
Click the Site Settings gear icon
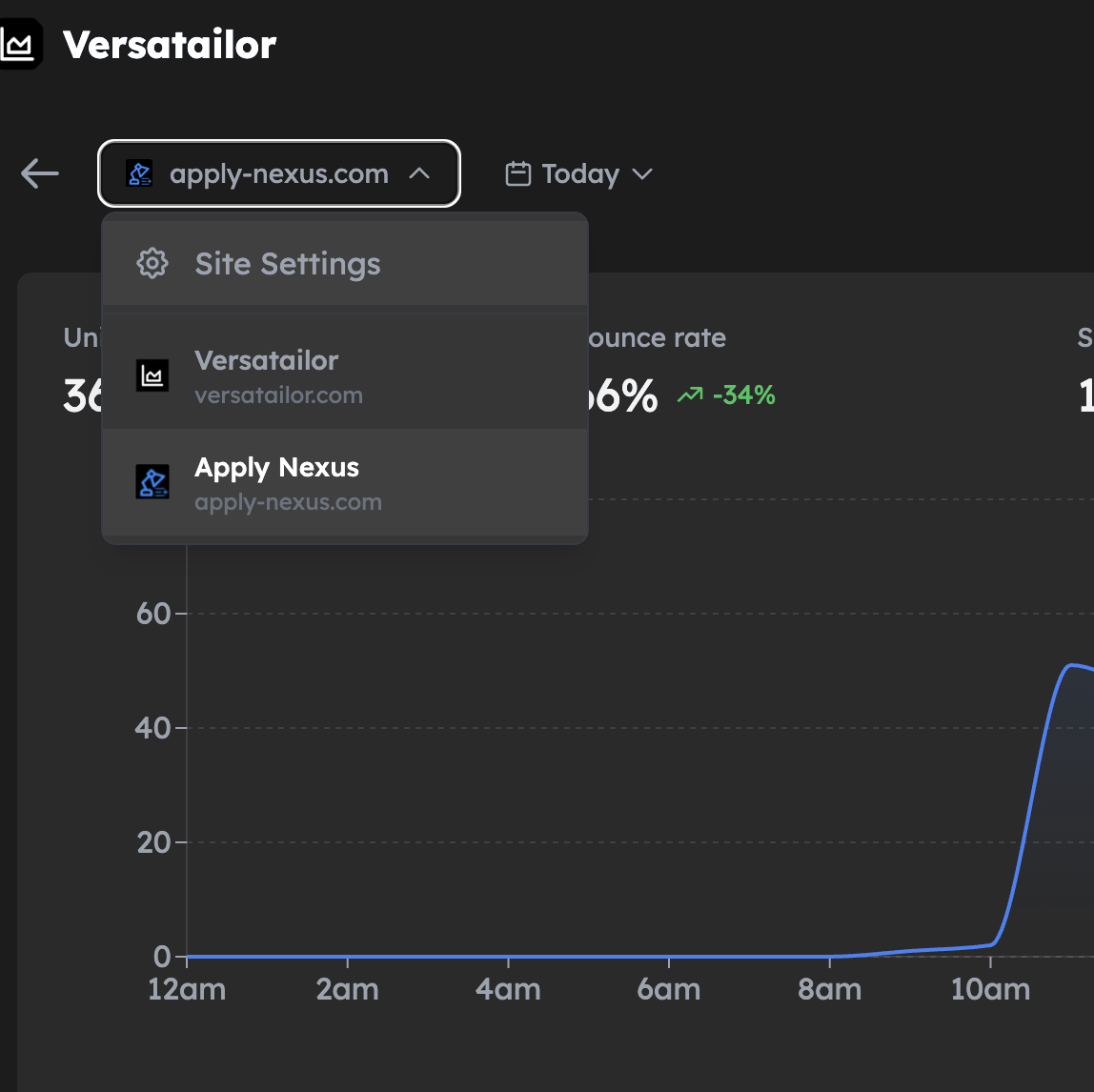[x=152, y=264]
